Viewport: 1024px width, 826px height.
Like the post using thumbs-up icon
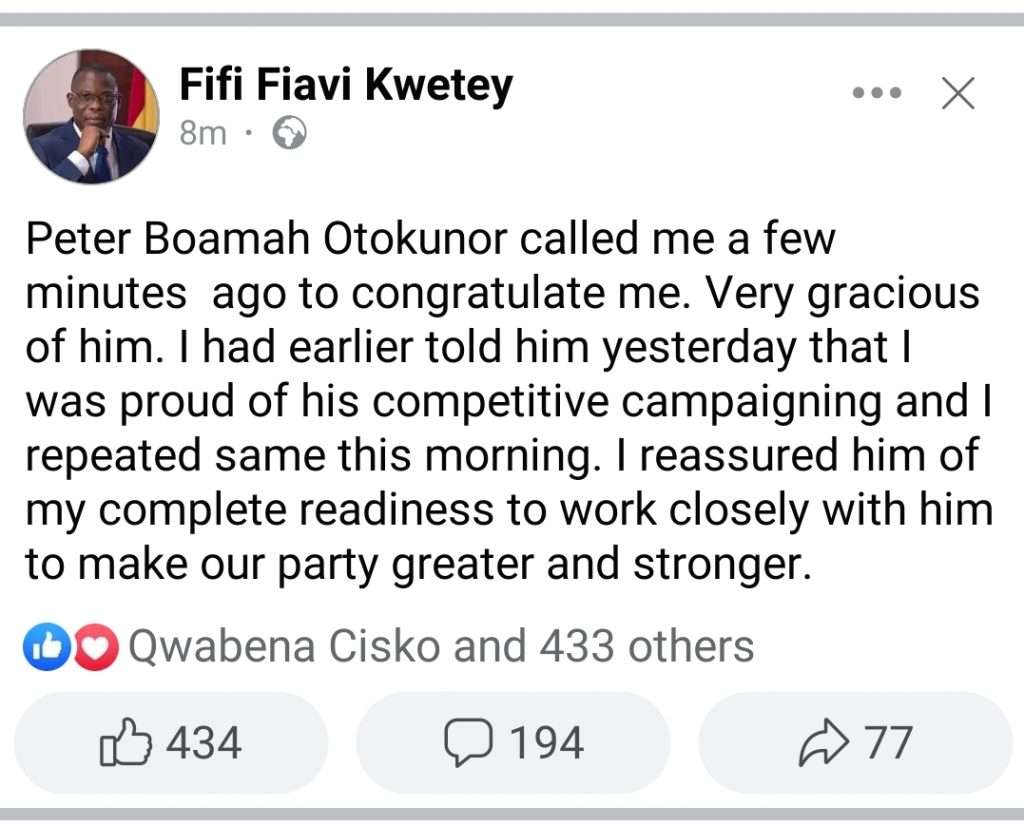coord(127,744)
